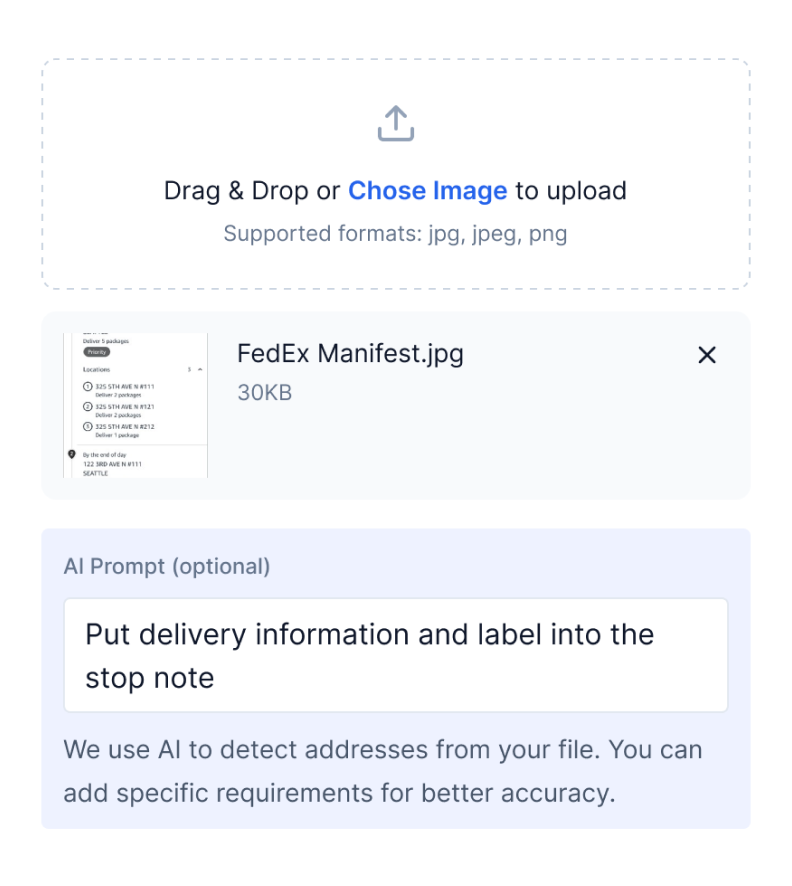
Task: Open the FedEx Manifest thumbnail preview
Action: click(x=136, y=405)
